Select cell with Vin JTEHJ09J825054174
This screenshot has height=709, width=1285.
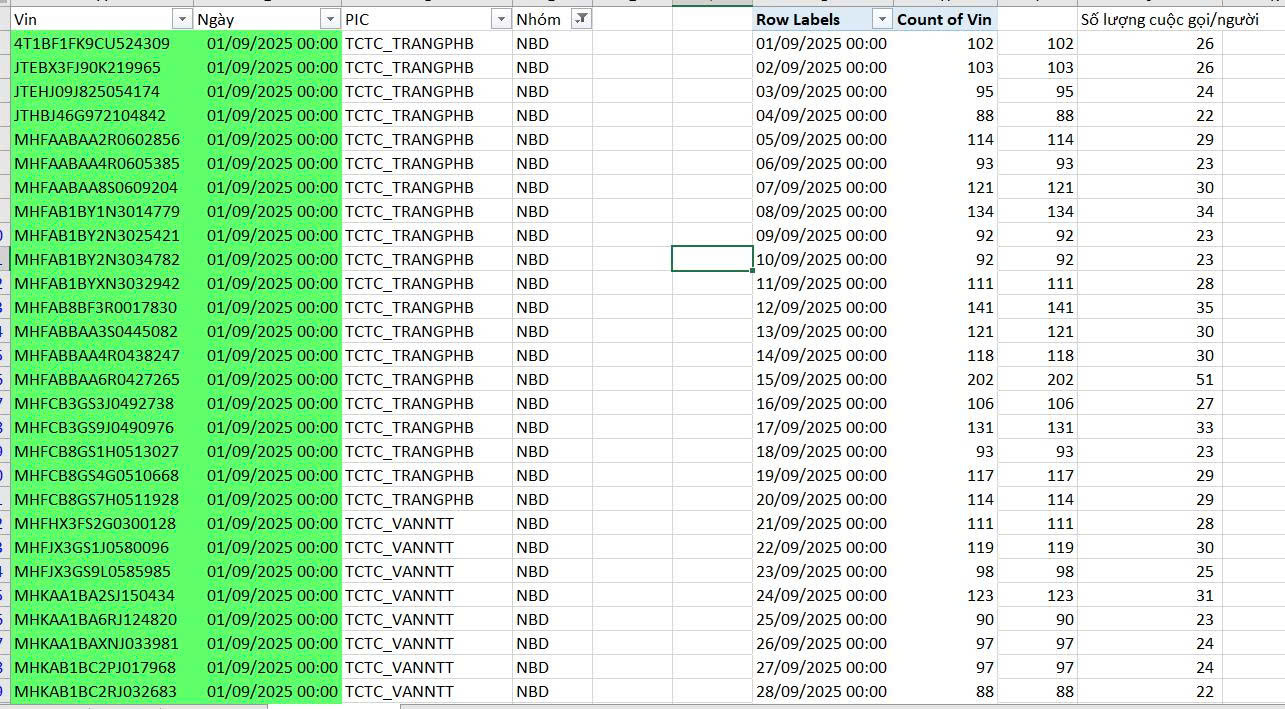[101, 91]
